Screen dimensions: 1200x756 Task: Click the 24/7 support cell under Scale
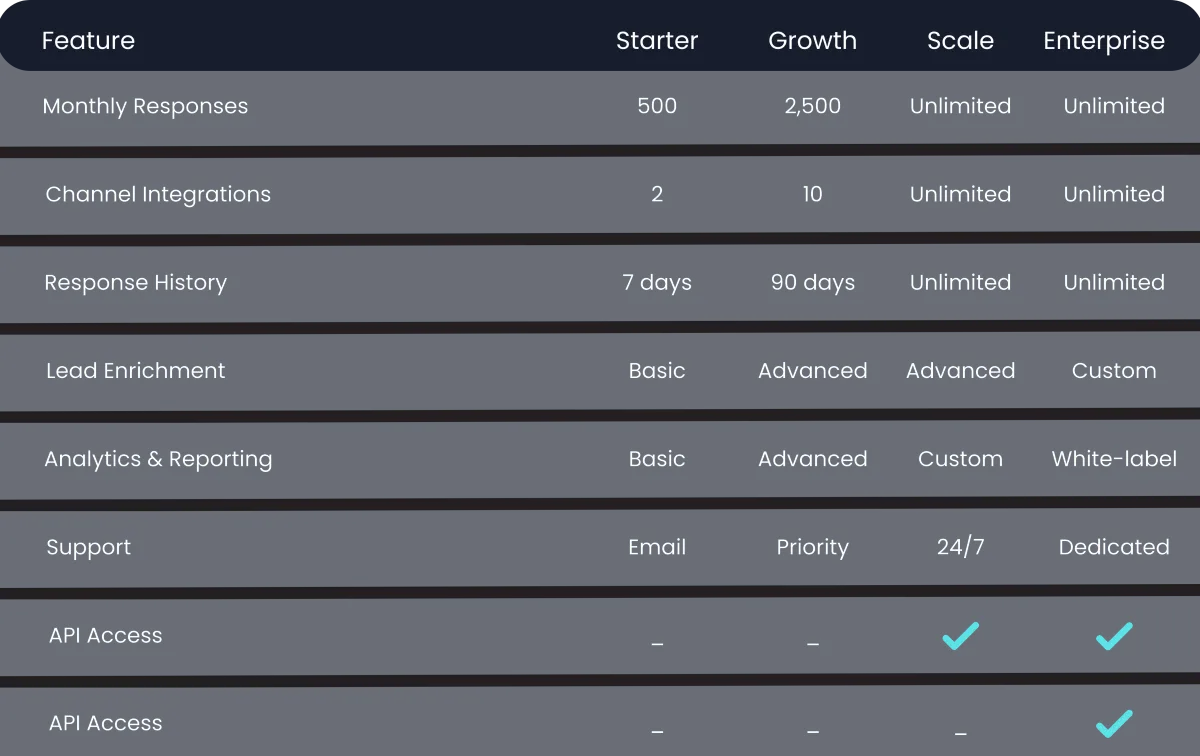(x=960, y=547)
